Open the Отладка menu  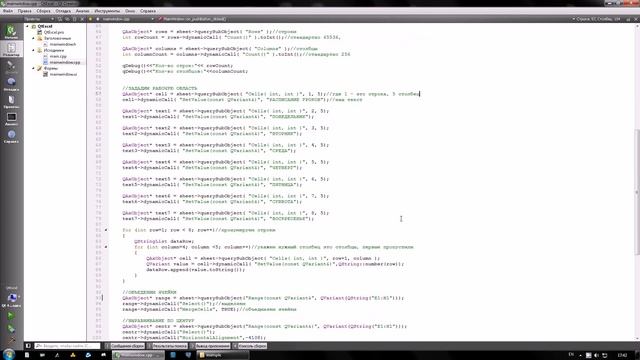point(63,11)
